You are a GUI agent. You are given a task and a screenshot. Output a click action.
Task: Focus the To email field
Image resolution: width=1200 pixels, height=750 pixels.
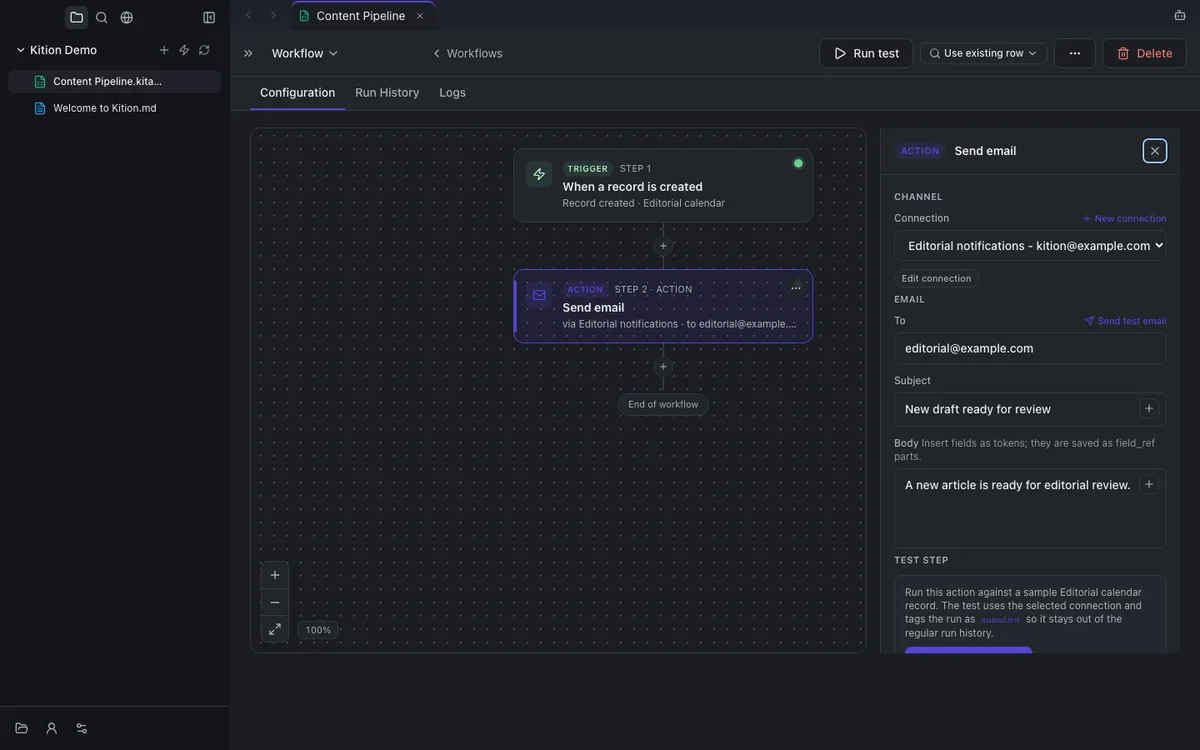pyautogui.click(x=1030, y=348)
